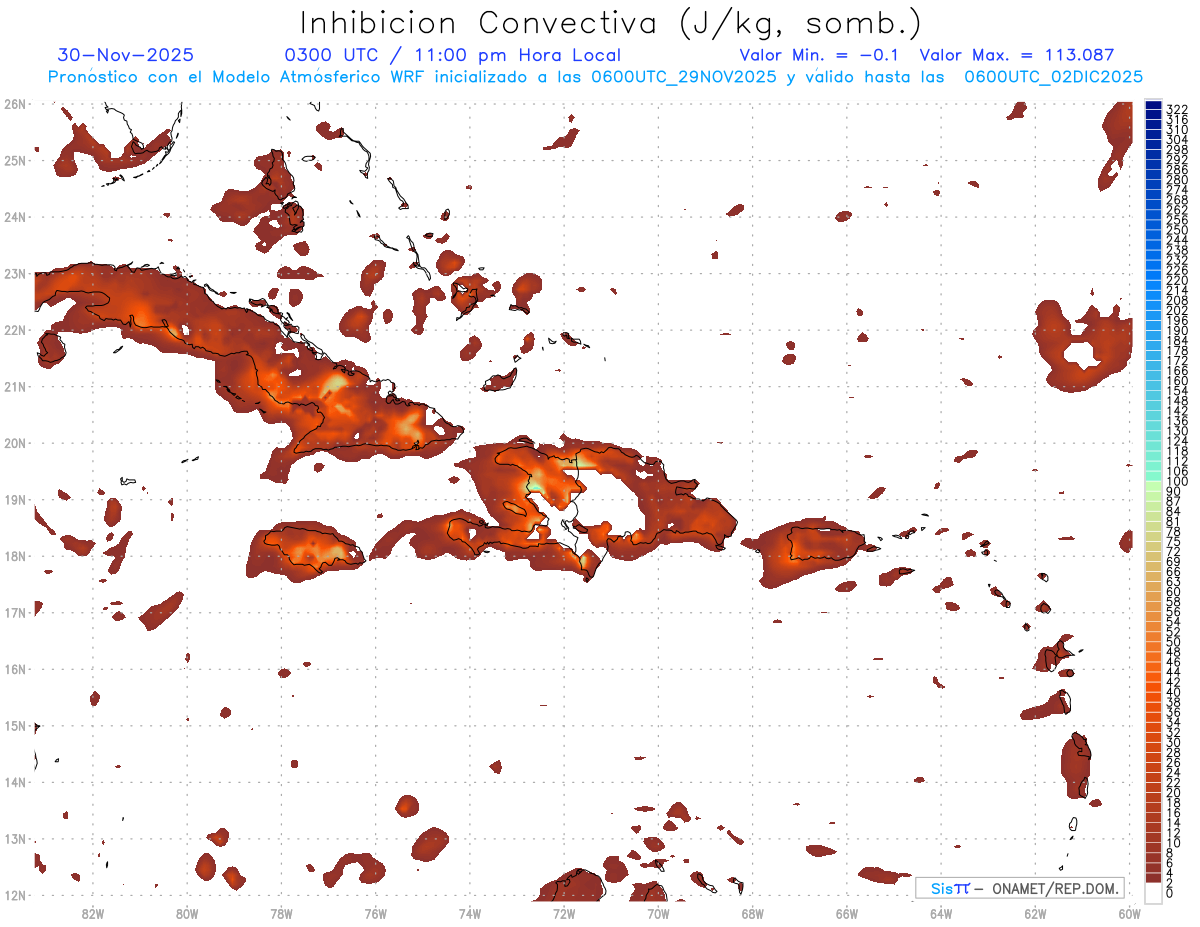Image resolution: width=1200 pixels, height=927 pixels.
Task: Click the '17N' latitude label
Action: click(15, 612)
